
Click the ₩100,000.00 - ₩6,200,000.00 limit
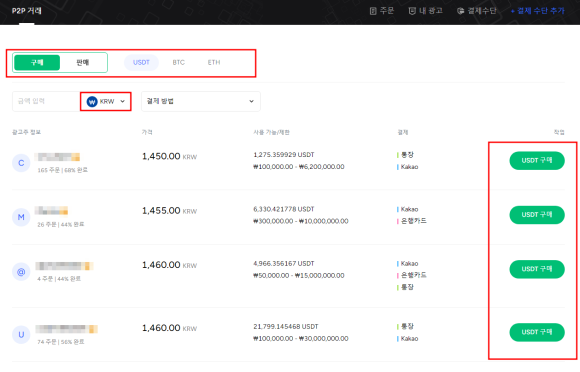click(x=299, y=167)
